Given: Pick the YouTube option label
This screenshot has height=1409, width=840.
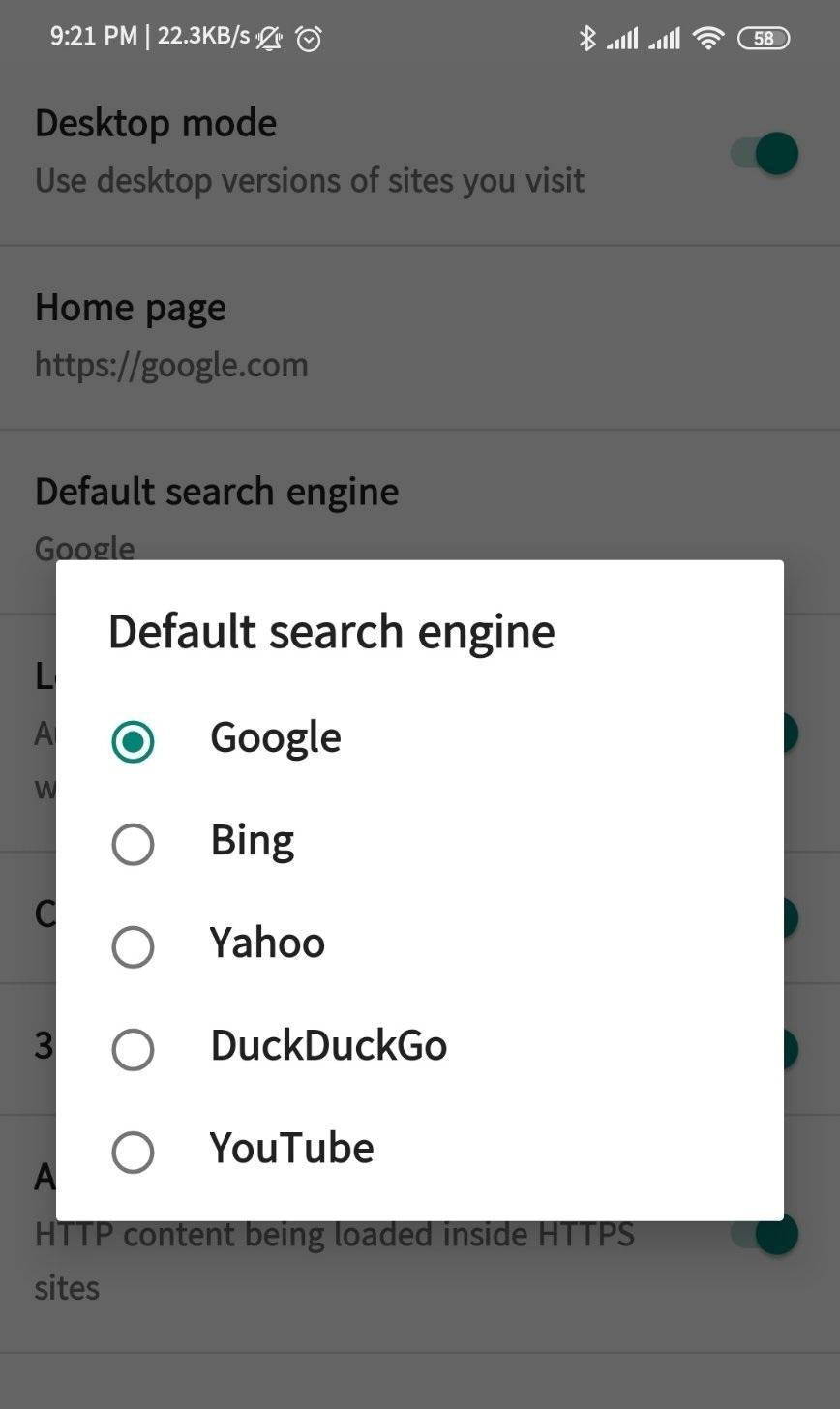Looking at the screenshot, I should click(x=291, y=1148).
